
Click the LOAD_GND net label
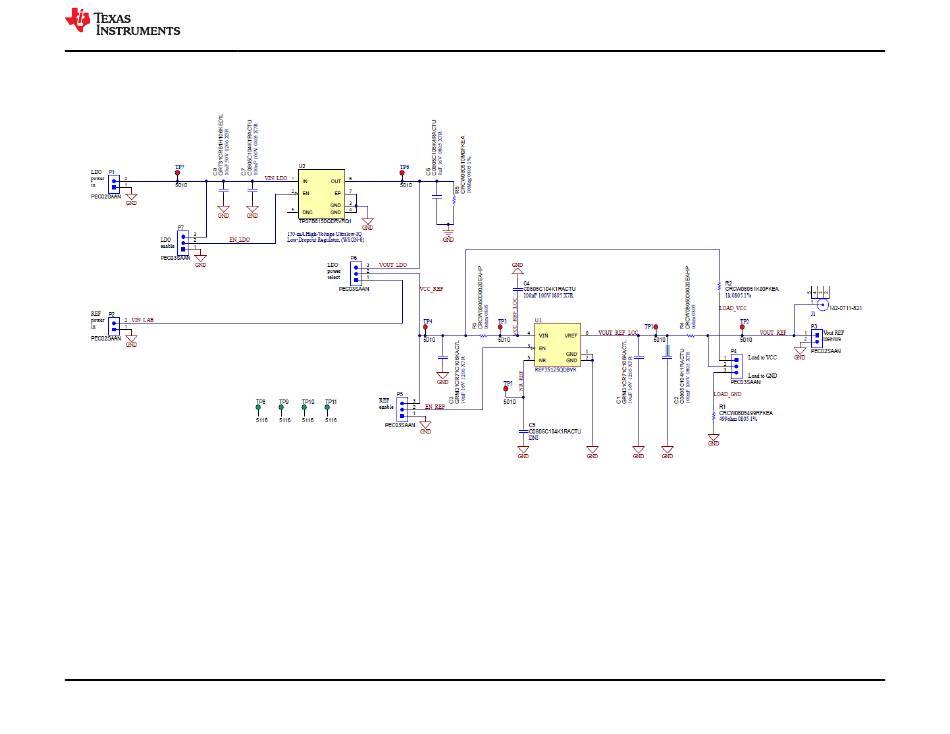[x=728, y=394]
